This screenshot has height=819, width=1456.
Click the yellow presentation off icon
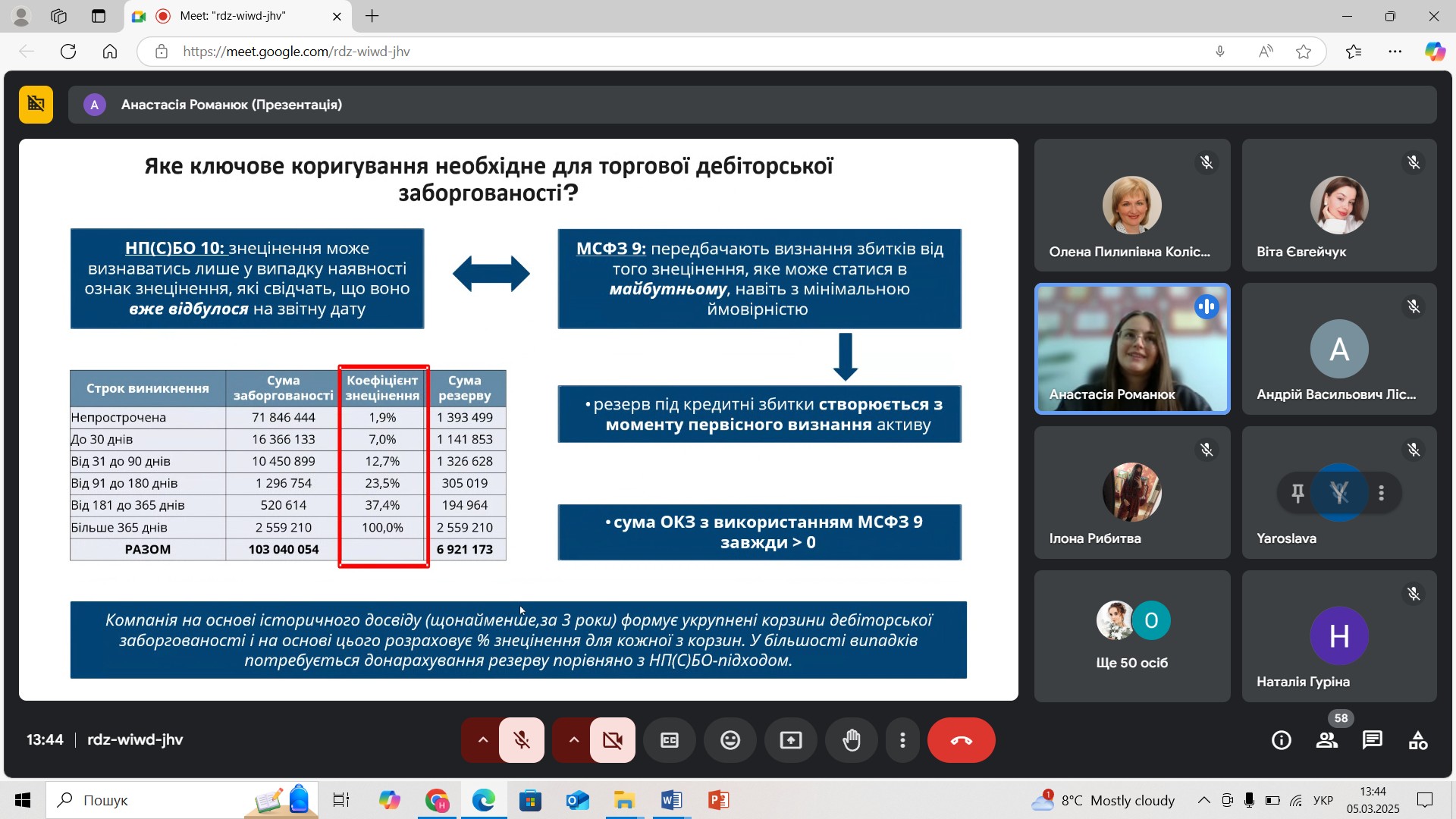point(36,105)
